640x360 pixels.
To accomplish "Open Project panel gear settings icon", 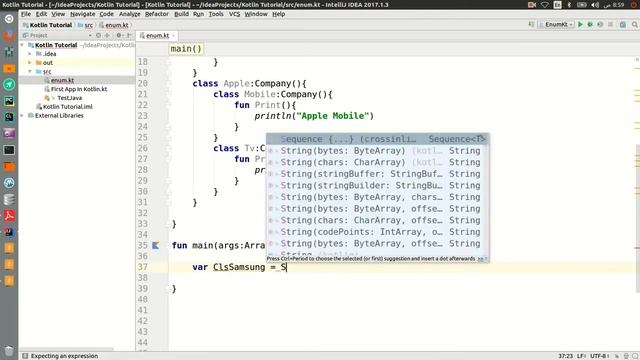I will 119,36.
